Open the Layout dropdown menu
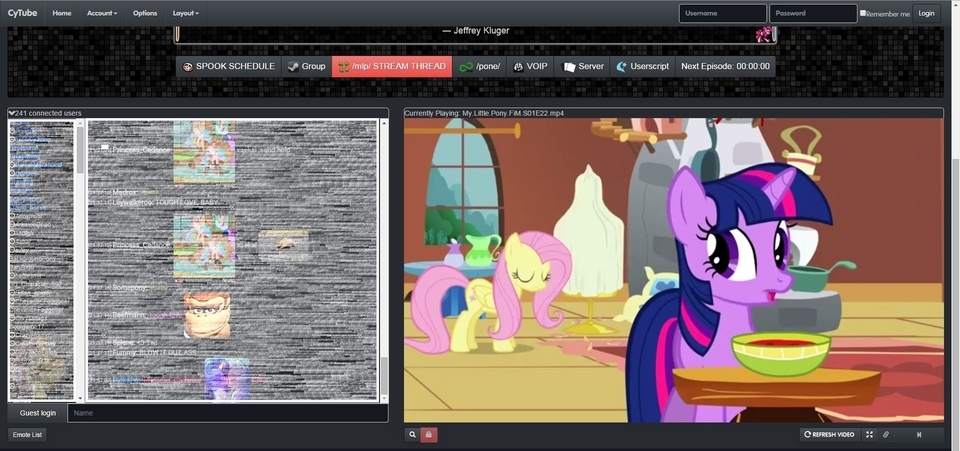 tap(186, 13)
